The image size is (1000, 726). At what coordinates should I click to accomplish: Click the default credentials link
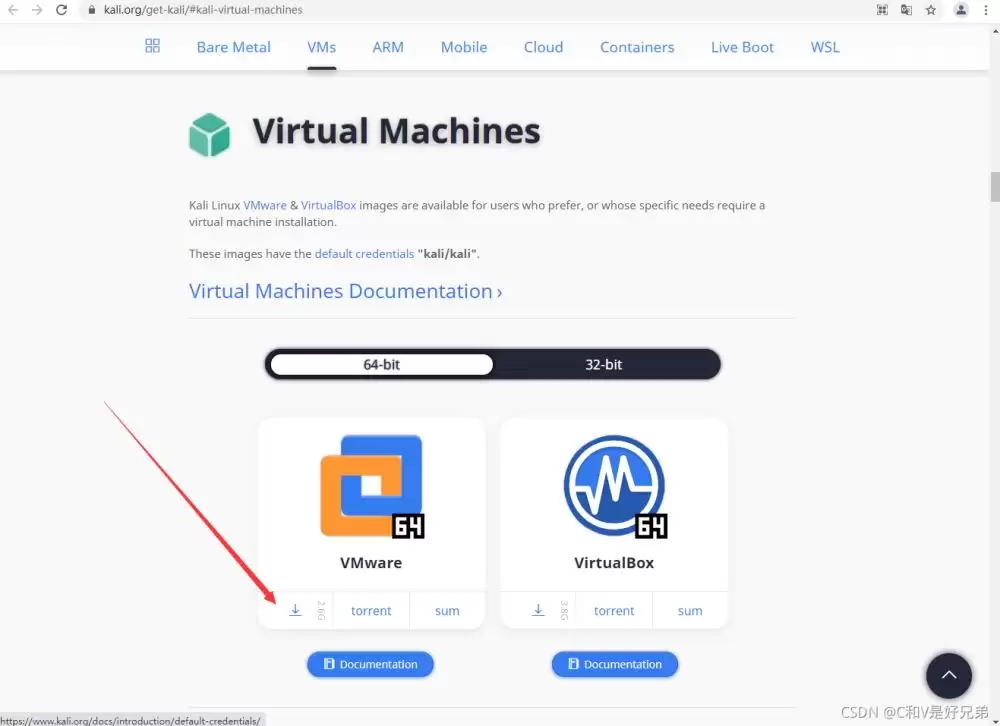point(364,254)
